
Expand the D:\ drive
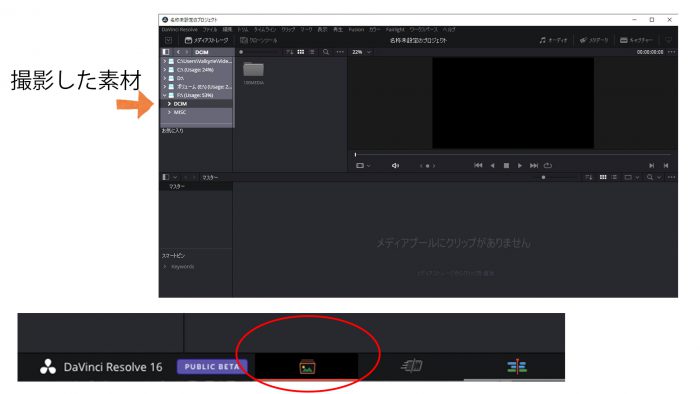tap(165, 78)
